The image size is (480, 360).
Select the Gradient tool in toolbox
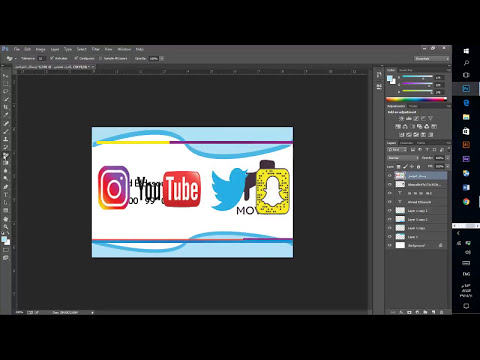point(6,163)
